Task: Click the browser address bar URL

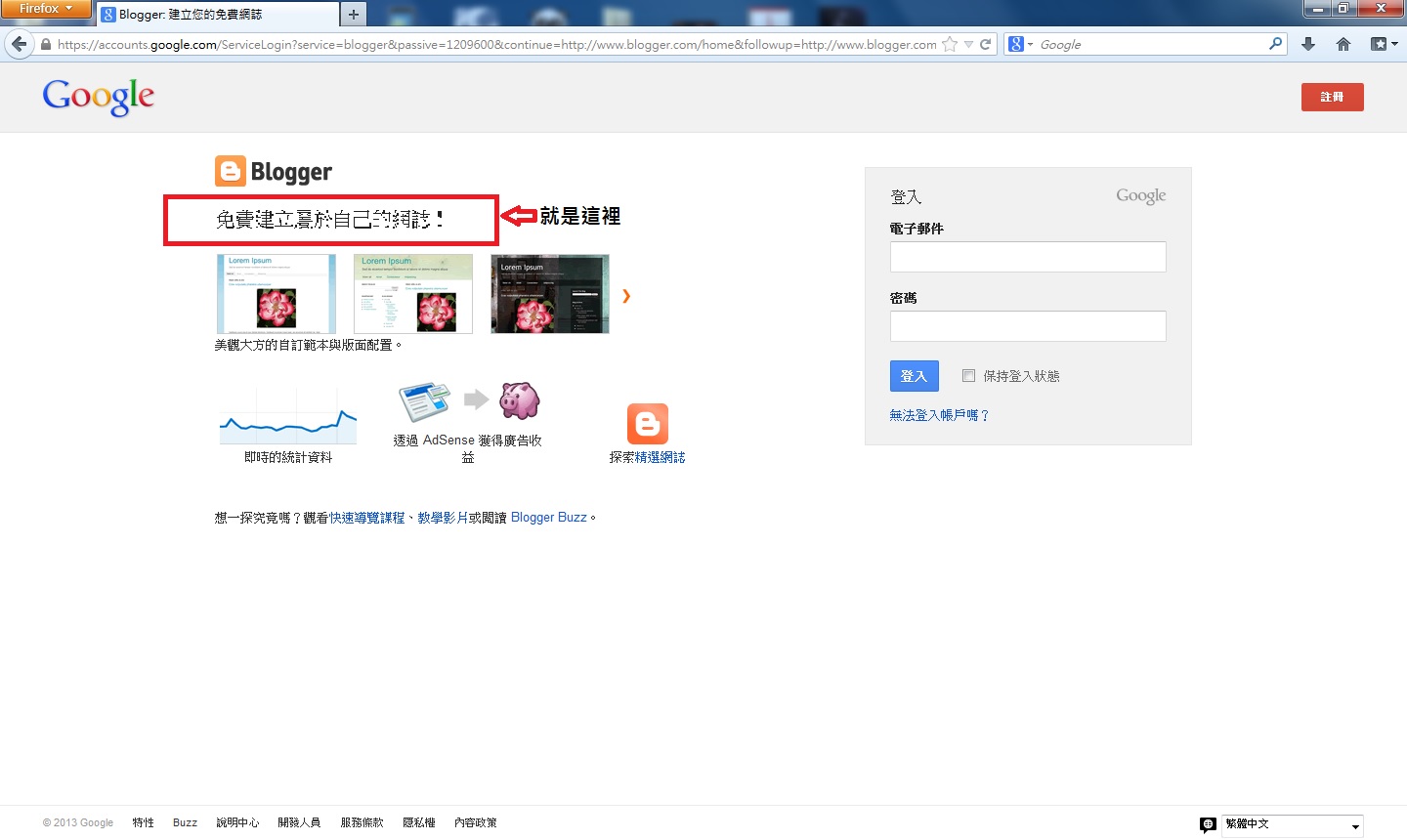Action: pyautogui.click(x=496, y=44)
